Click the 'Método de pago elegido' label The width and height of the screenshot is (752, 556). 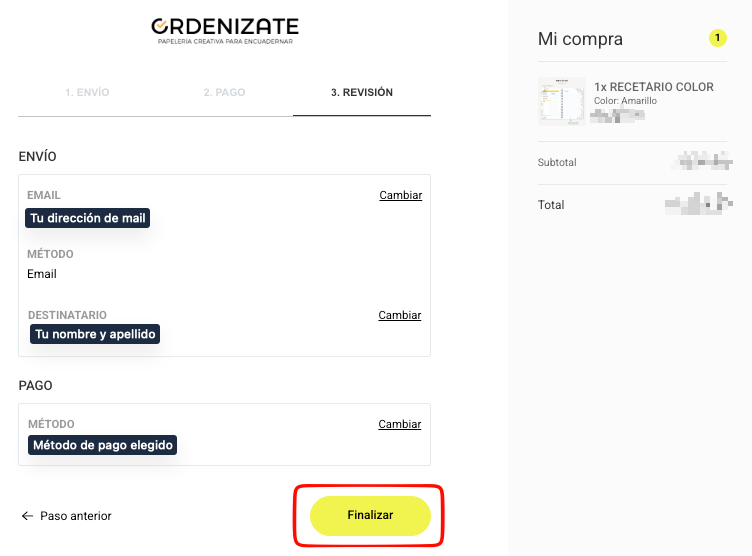(103, 444)
